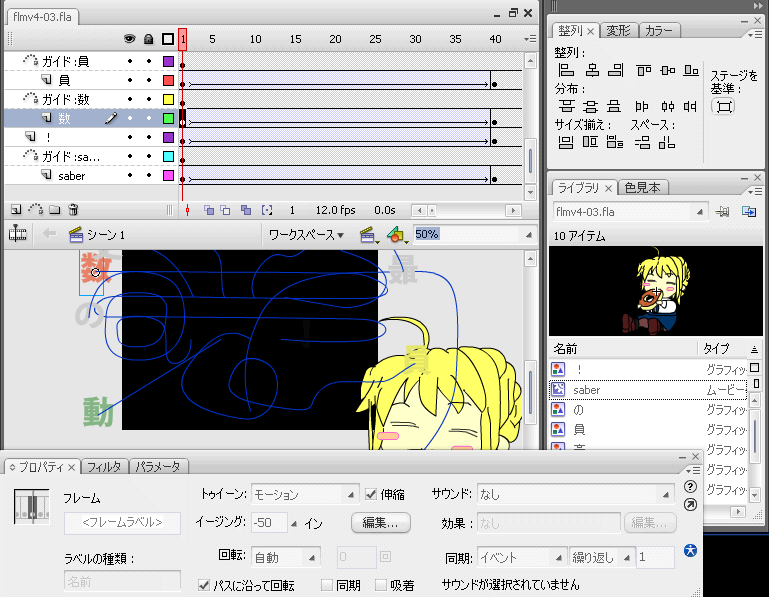Toggle 伸縮 scale checkbox
Viewport: 769px width, 597px height.
coord(371,494)
